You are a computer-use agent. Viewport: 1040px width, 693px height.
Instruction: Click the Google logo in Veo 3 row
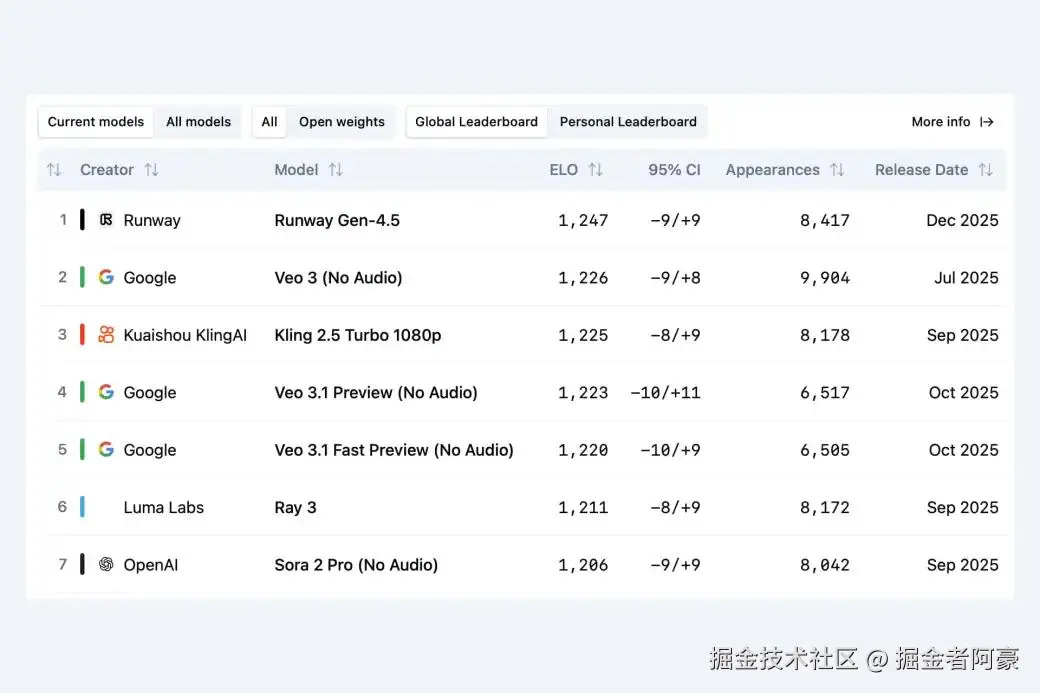click(106, 277)
